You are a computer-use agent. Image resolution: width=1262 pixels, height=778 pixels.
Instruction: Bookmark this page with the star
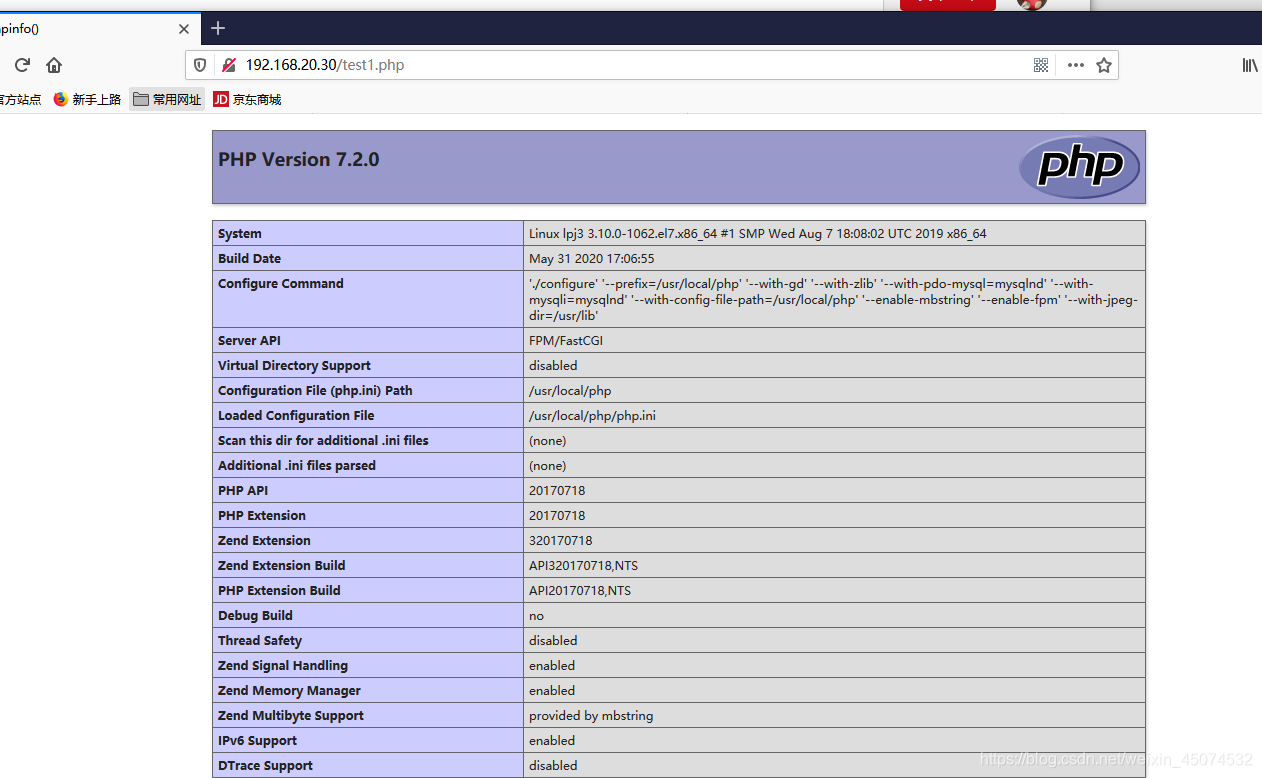[1104, 65]
